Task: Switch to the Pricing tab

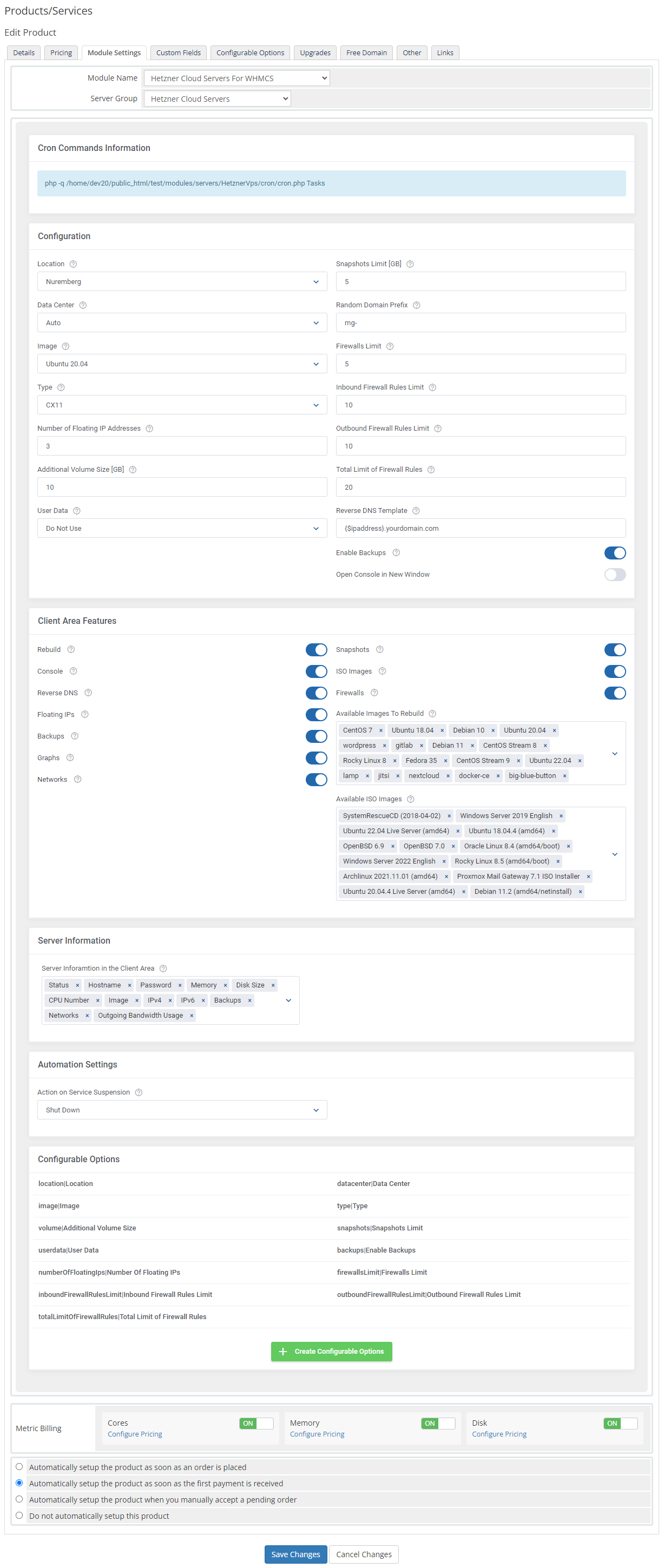Action: click(61, 52)
